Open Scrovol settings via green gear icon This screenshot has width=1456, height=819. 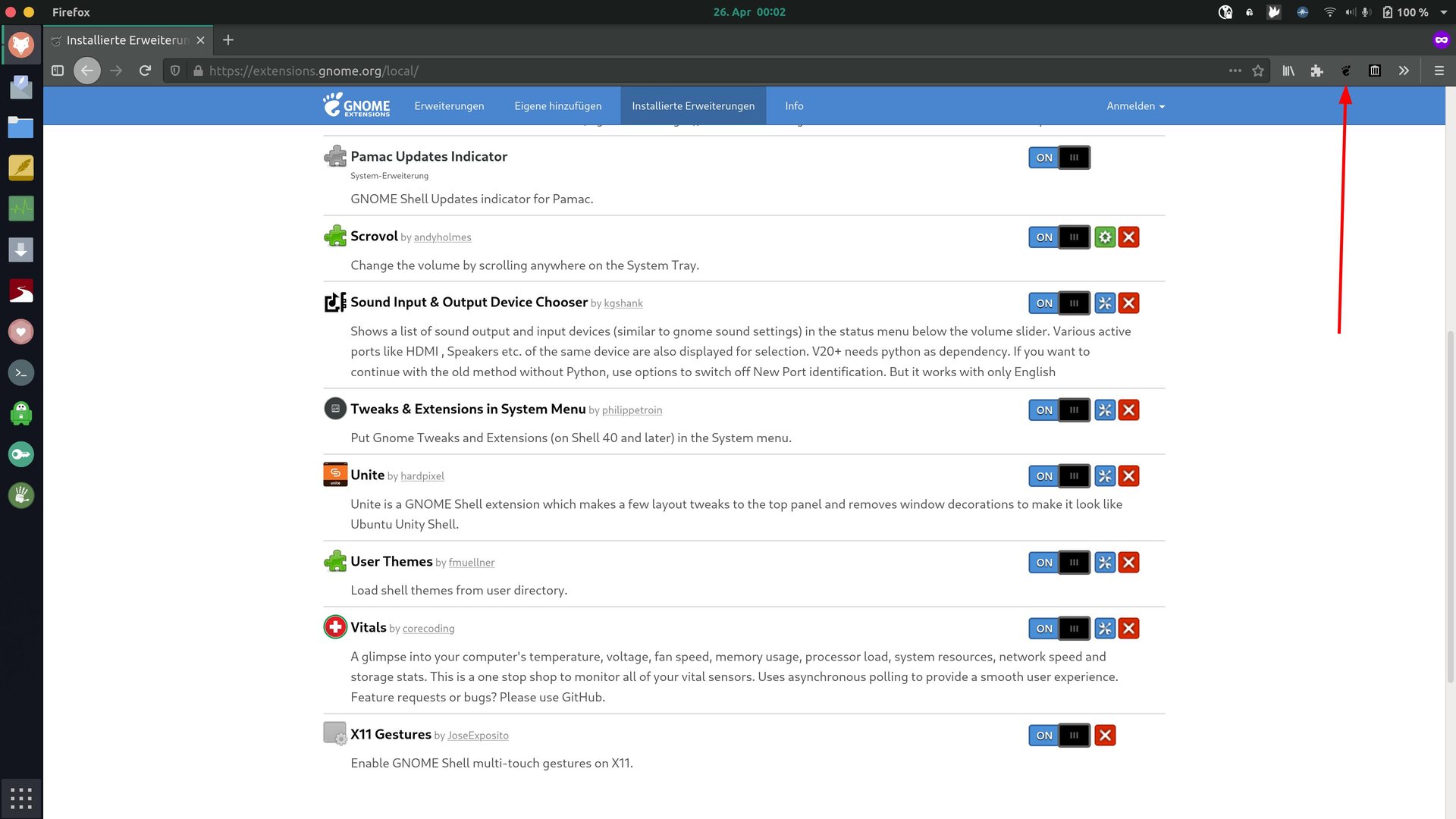point(1105,237)
